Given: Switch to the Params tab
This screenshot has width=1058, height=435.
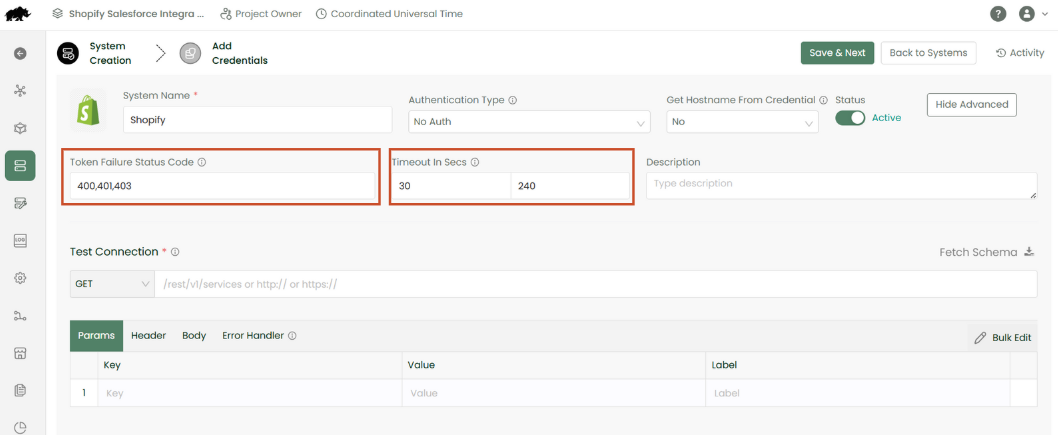Looking at the screenshot, I should [x=96, y=336].
